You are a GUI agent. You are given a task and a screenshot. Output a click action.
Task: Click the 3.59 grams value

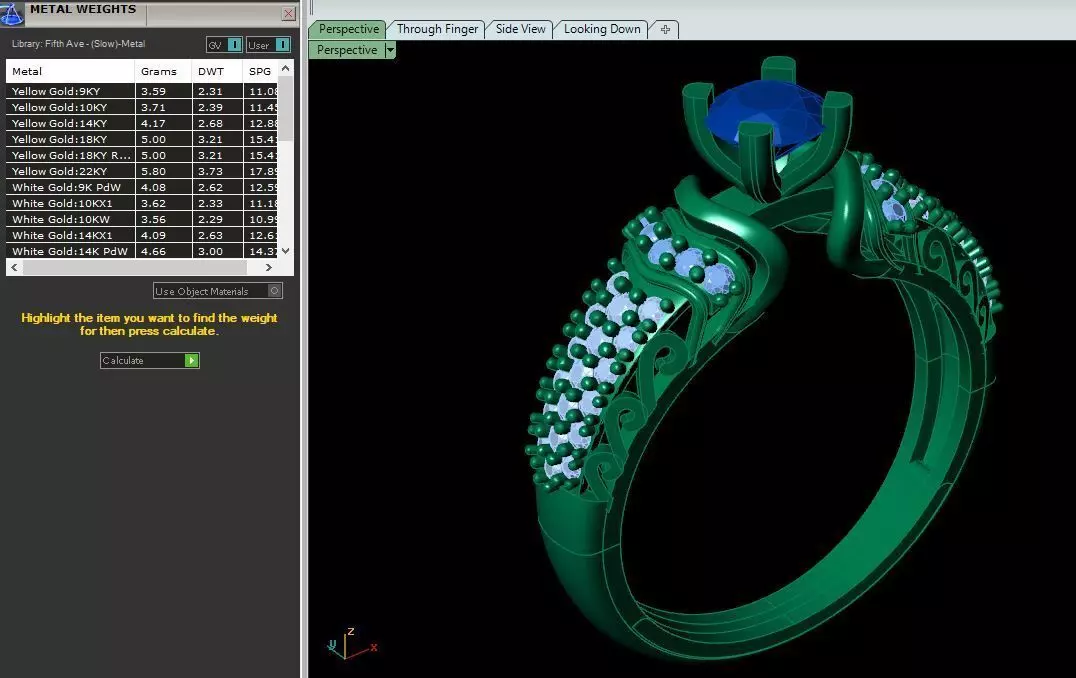[153, 91]
